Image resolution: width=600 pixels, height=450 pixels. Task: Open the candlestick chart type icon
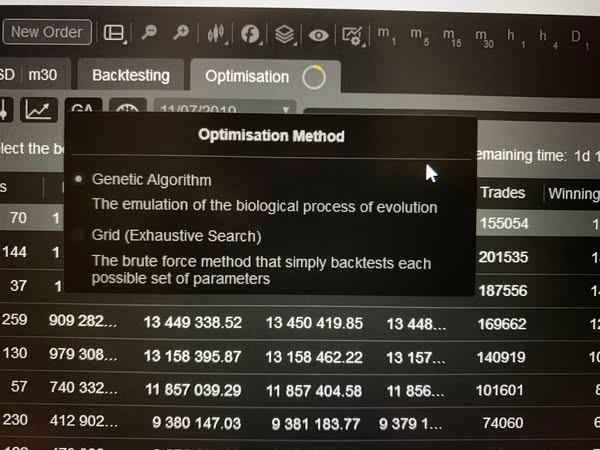[x=215, y=33]
